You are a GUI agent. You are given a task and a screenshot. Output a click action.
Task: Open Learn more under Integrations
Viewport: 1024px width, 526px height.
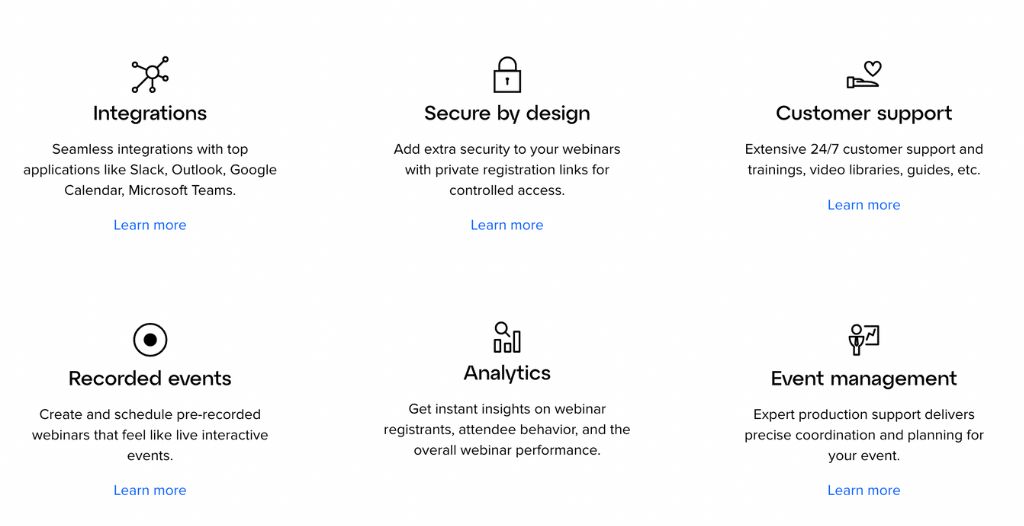coord(150,225)
